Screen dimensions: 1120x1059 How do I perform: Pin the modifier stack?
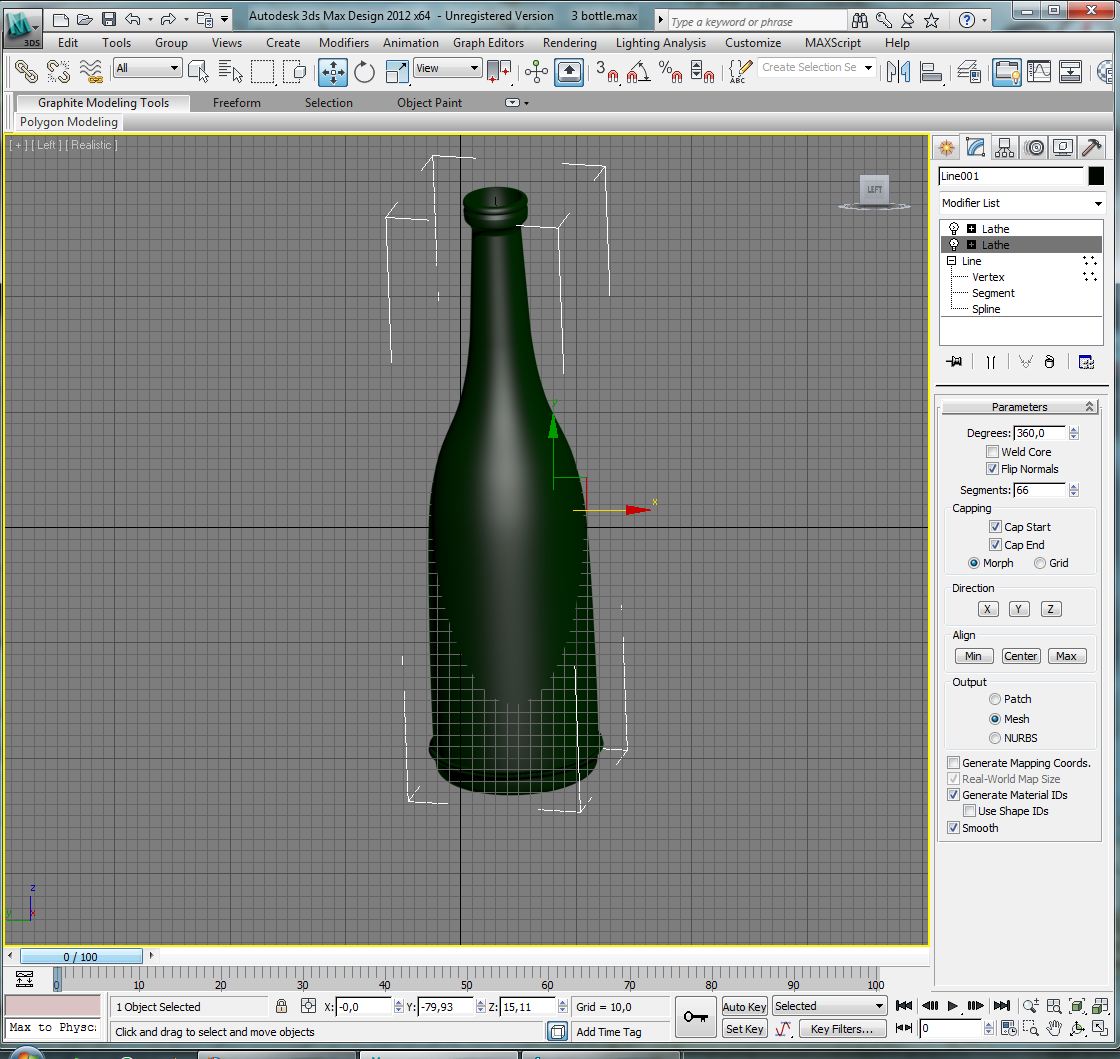click(x=954, y=362)
